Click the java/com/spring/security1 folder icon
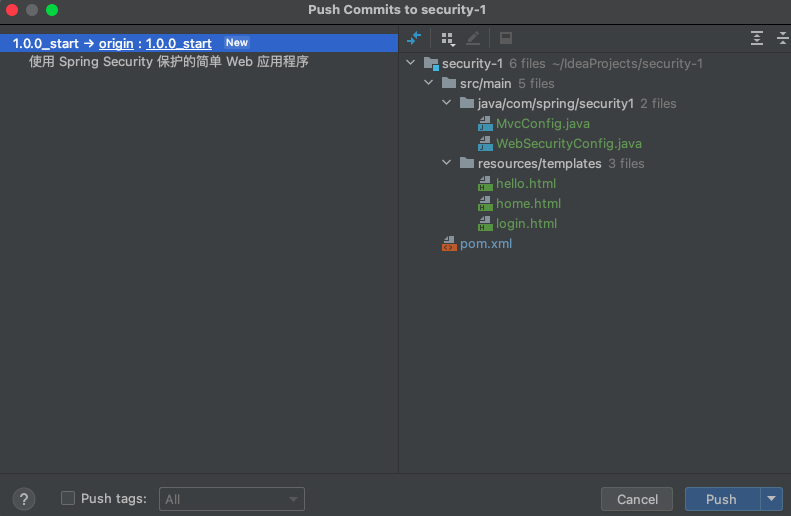The image size is (791, 516). pos(467,103)
